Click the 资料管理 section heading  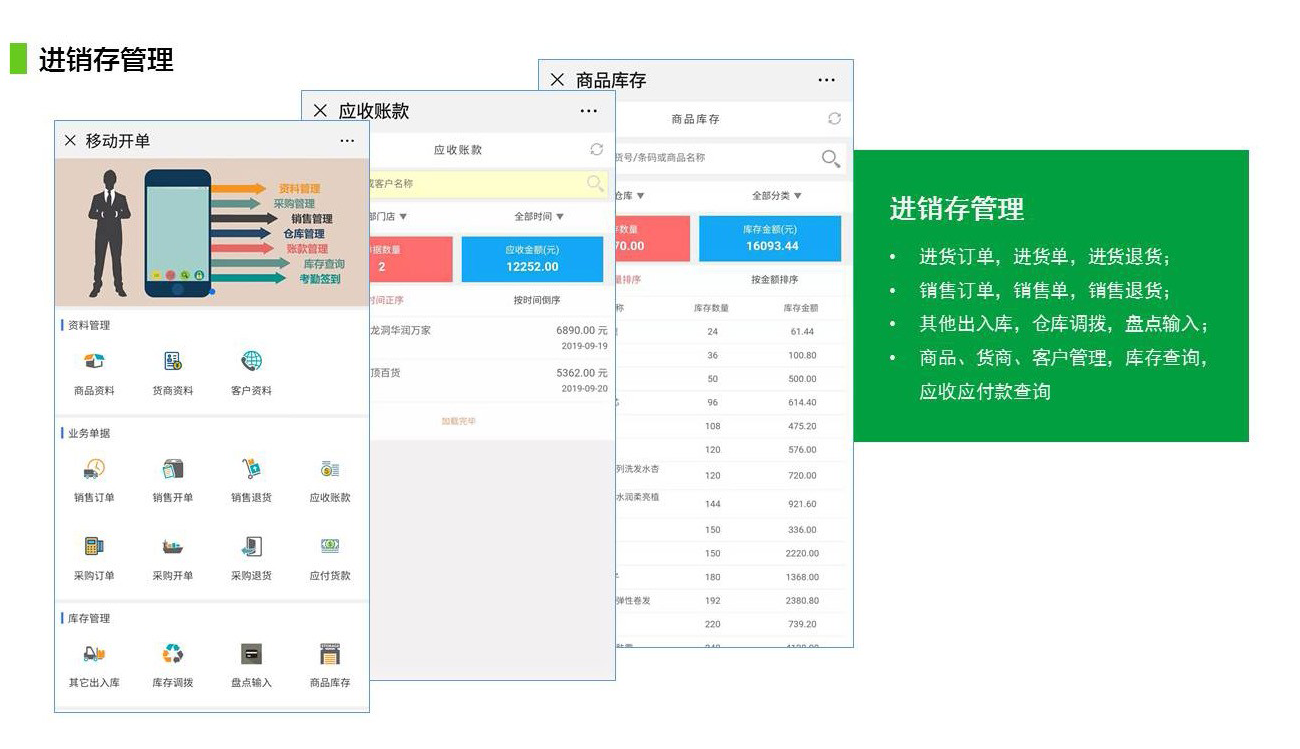(89, 325)
